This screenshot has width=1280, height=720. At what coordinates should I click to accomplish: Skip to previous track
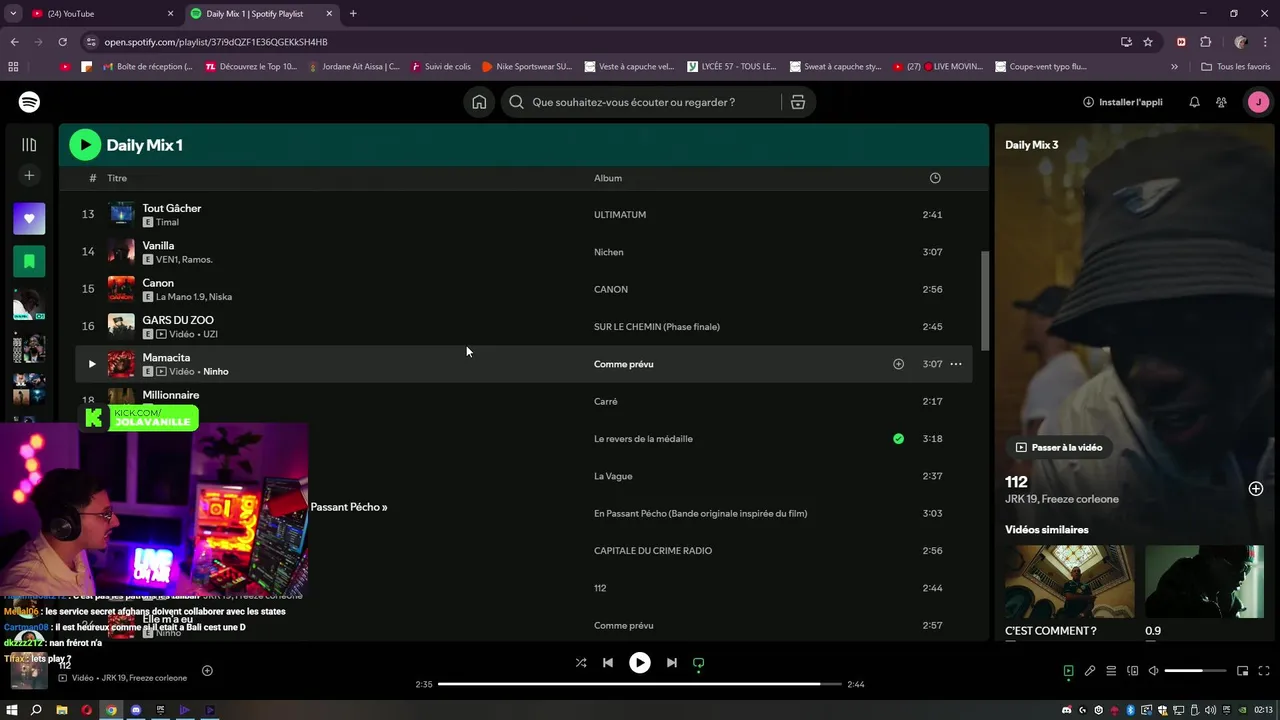(x=608, y=663)
